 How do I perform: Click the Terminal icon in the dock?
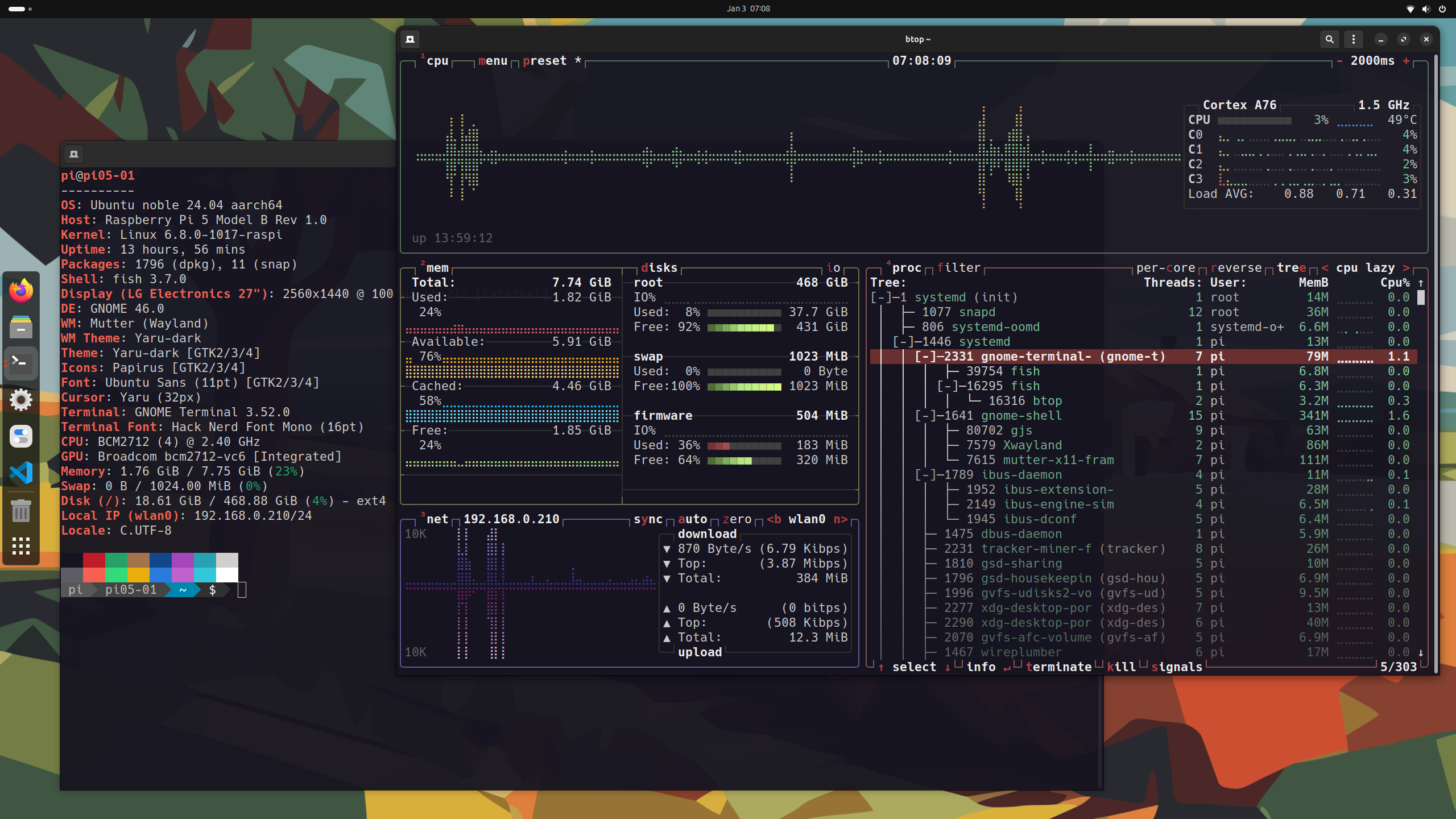tap(21, 363)
